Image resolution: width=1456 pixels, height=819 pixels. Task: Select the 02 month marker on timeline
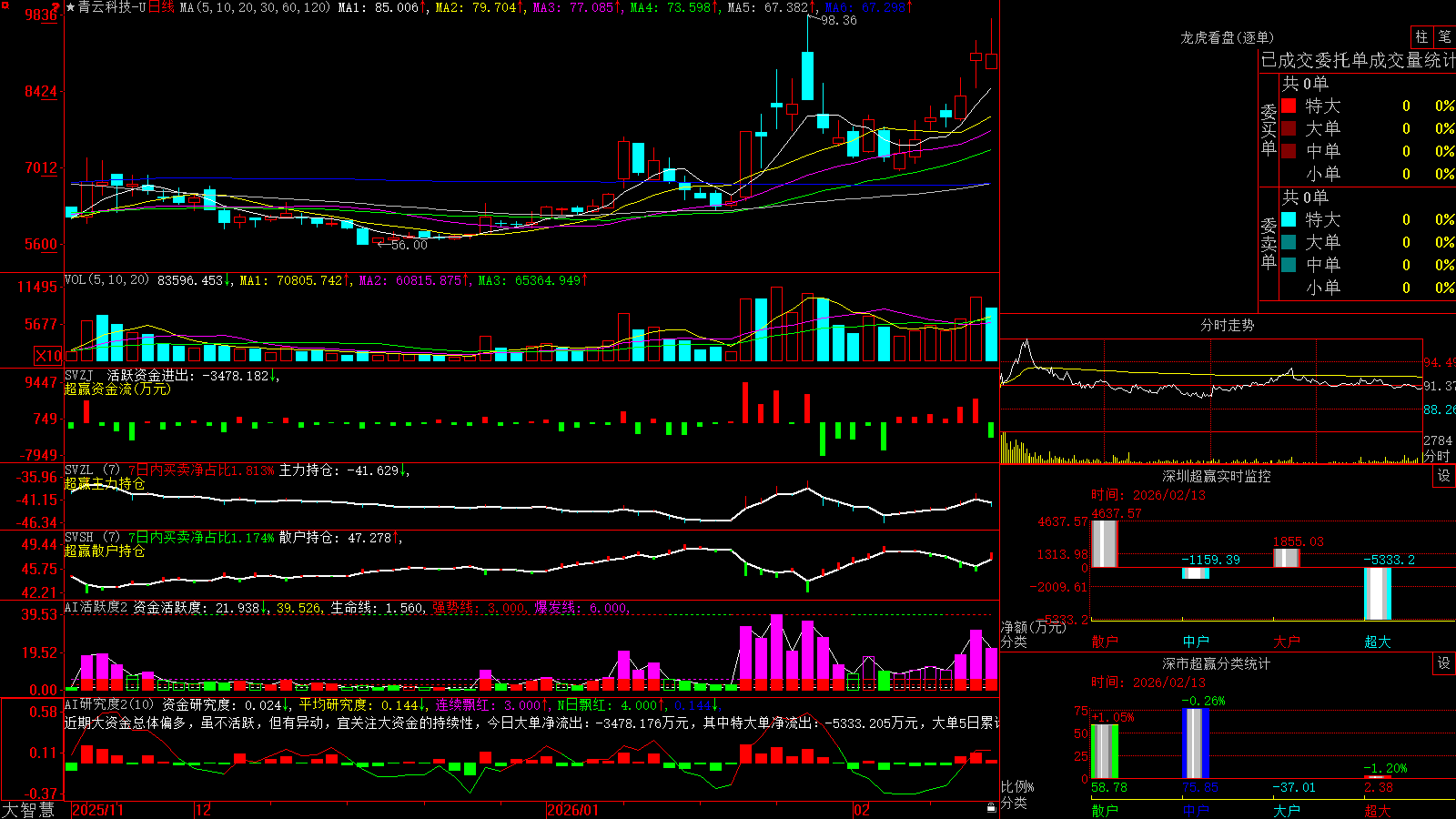tap(862, 810)
